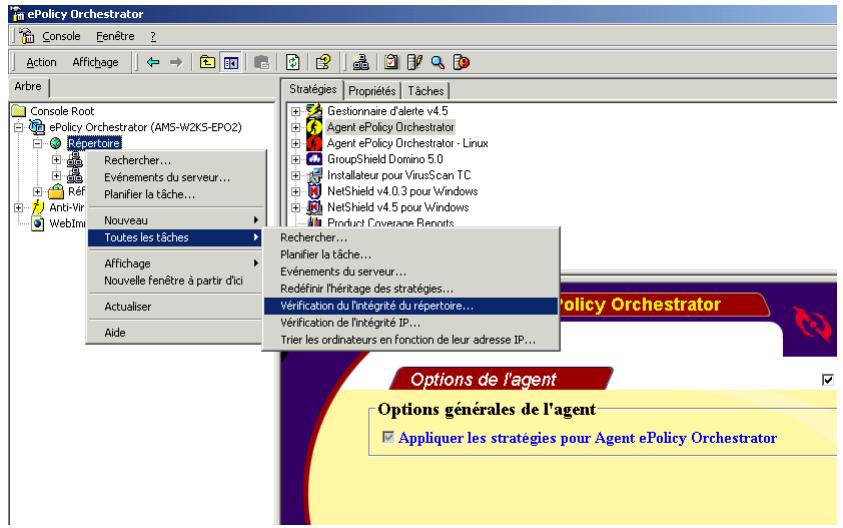Expand Installateur pour VirusScan TC node
This screenshot has width=843, height=528.
pyautogui.click(x=296, y=175)
